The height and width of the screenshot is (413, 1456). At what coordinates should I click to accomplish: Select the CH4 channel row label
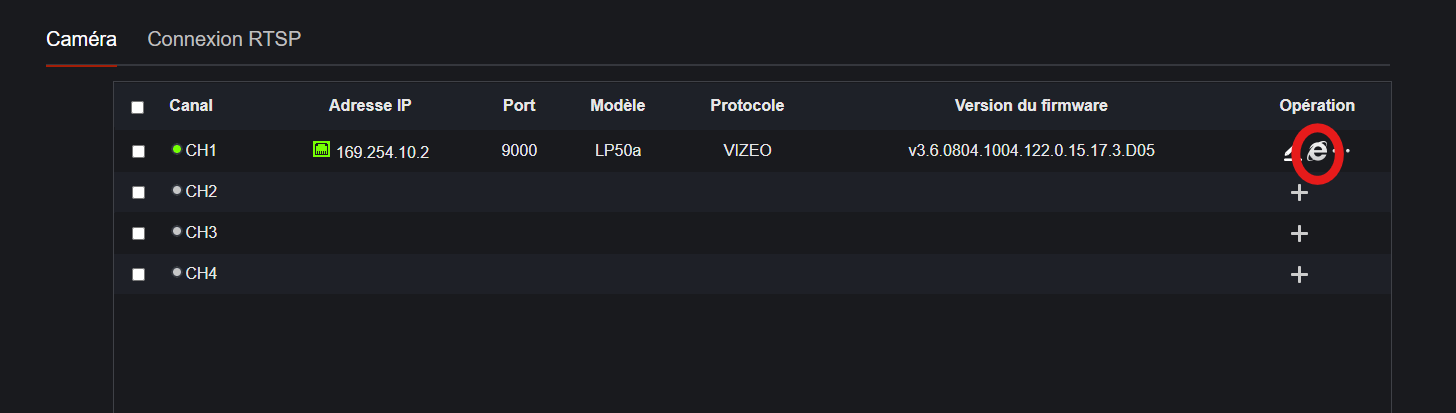201,273
